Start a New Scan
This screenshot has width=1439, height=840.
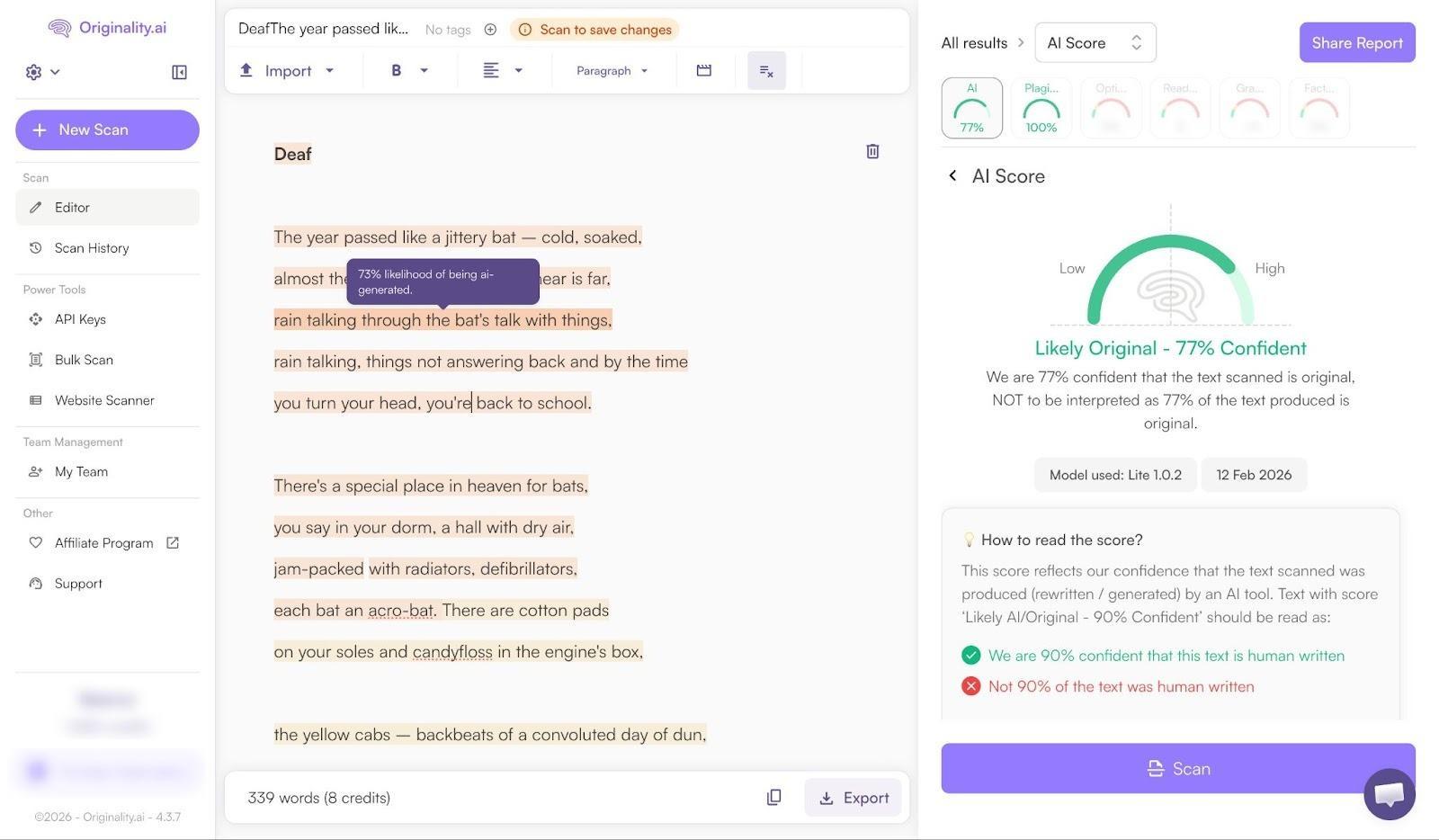(x=107, y=130)
